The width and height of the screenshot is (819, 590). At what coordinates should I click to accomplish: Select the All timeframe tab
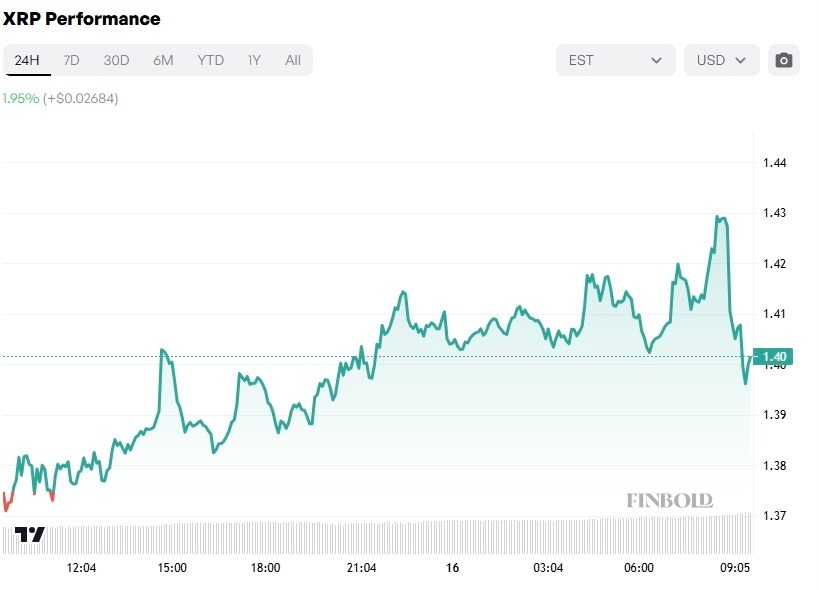coord(293,60)
